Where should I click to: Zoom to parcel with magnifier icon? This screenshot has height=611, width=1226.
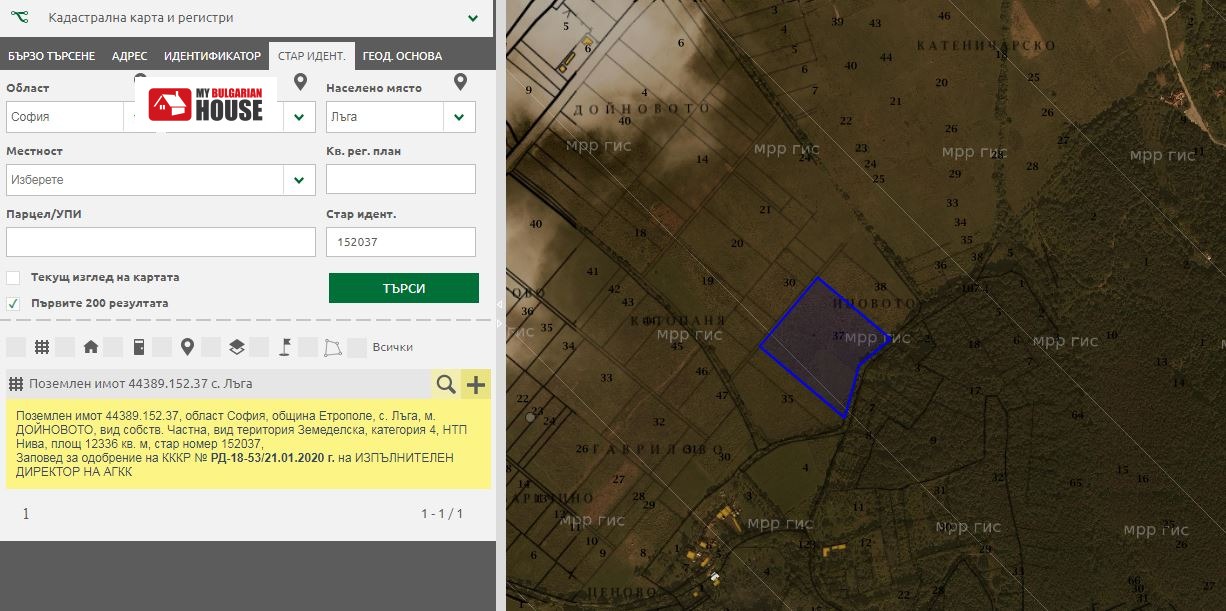coord(446,384)
